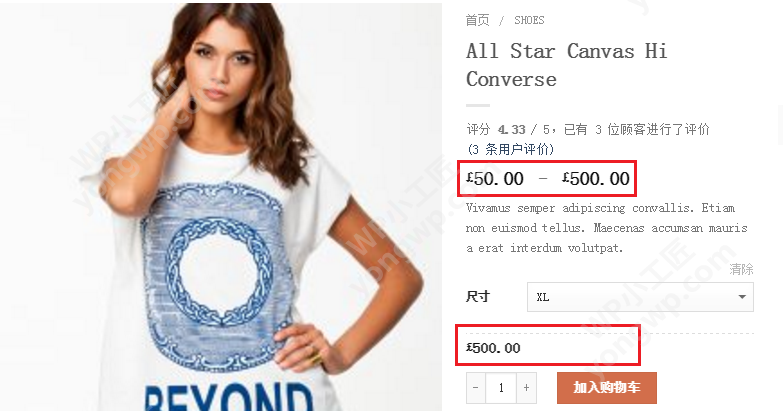The height and width of the screenshot is (411, 783).
Task: Click the blue circle graphic on shirt
Action: pos(218,270)
